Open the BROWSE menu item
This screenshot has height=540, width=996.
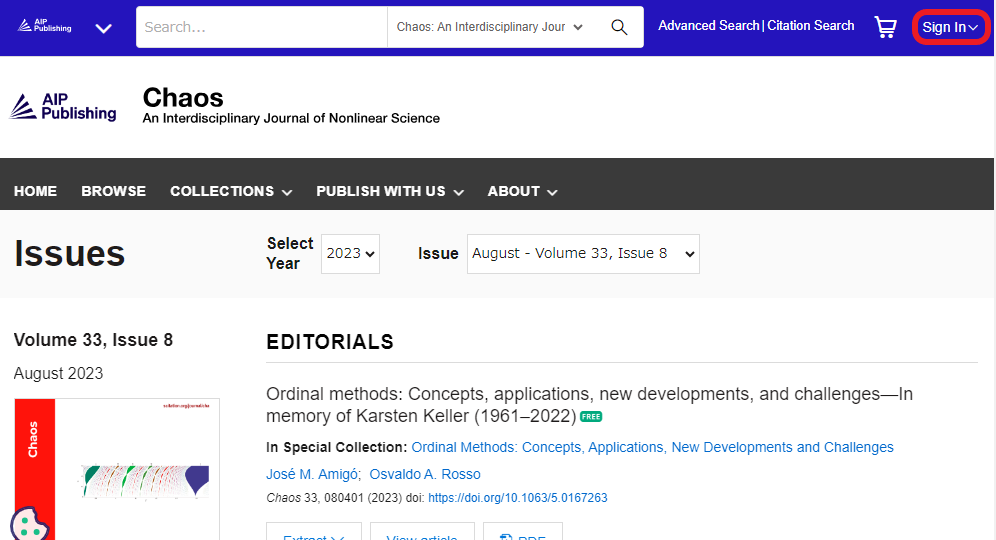tap(114, 191)
